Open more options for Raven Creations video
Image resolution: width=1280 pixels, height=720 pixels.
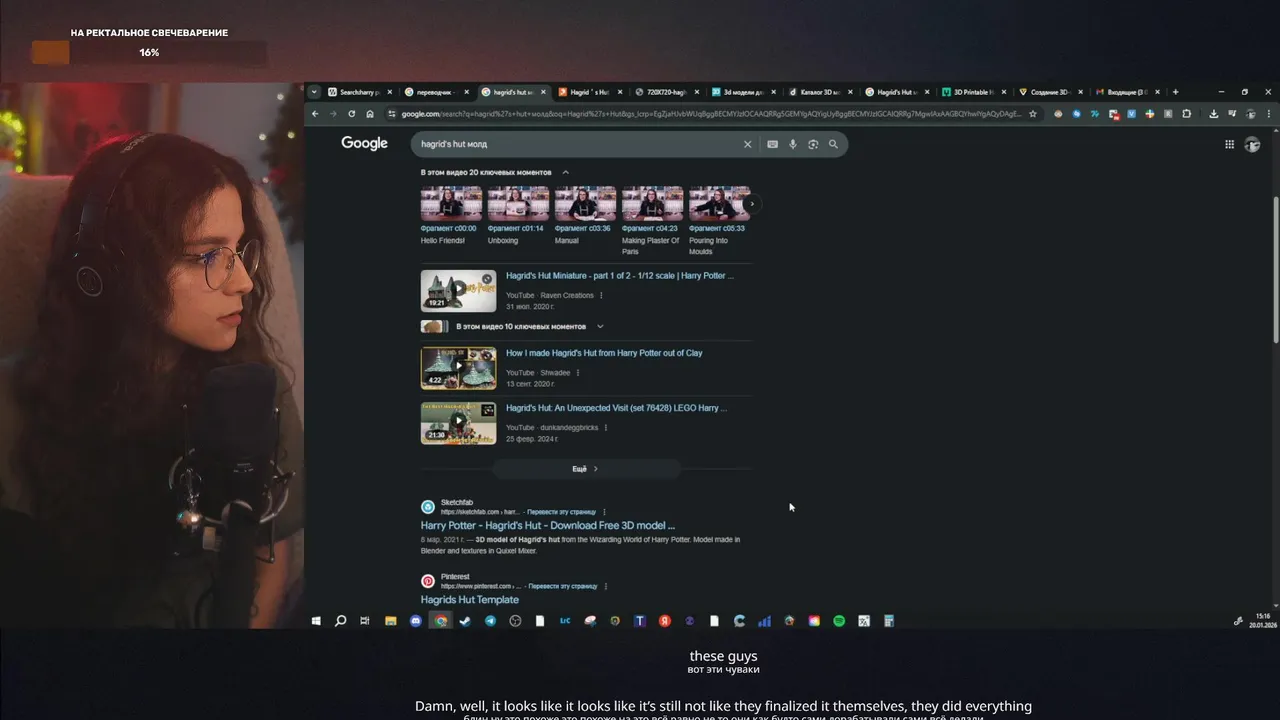(x=603, y=296)
